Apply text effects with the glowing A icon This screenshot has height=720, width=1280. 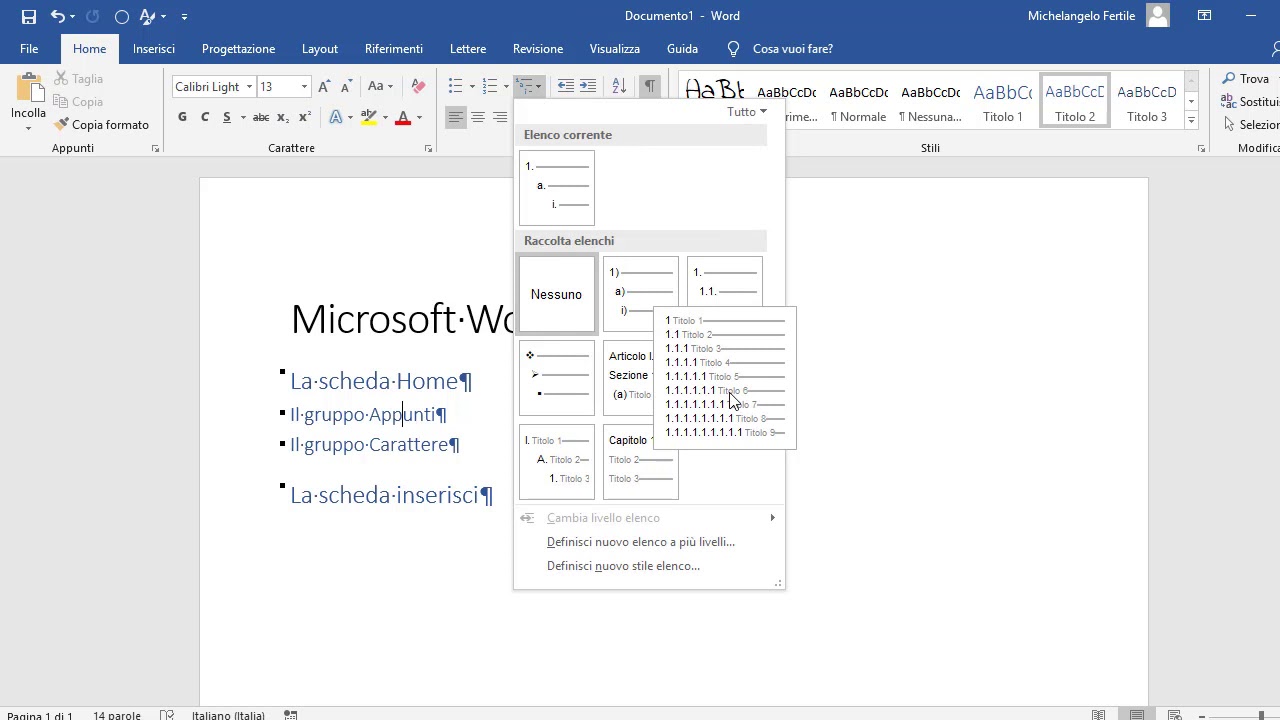click(x=335, y=117)
